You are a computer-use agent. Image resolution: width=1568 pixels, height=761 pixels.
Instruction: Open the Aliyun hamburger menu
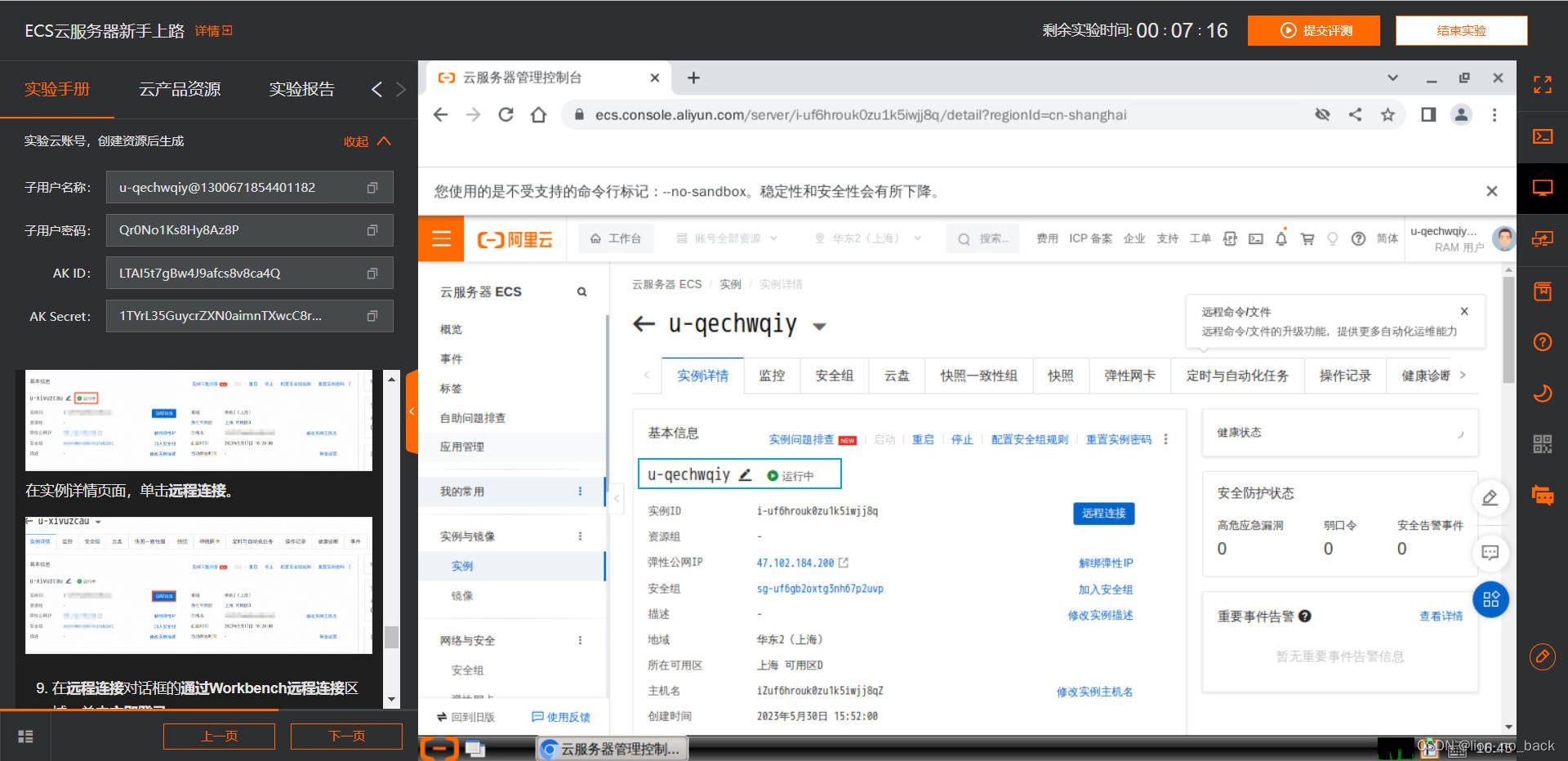coord(441,238)
